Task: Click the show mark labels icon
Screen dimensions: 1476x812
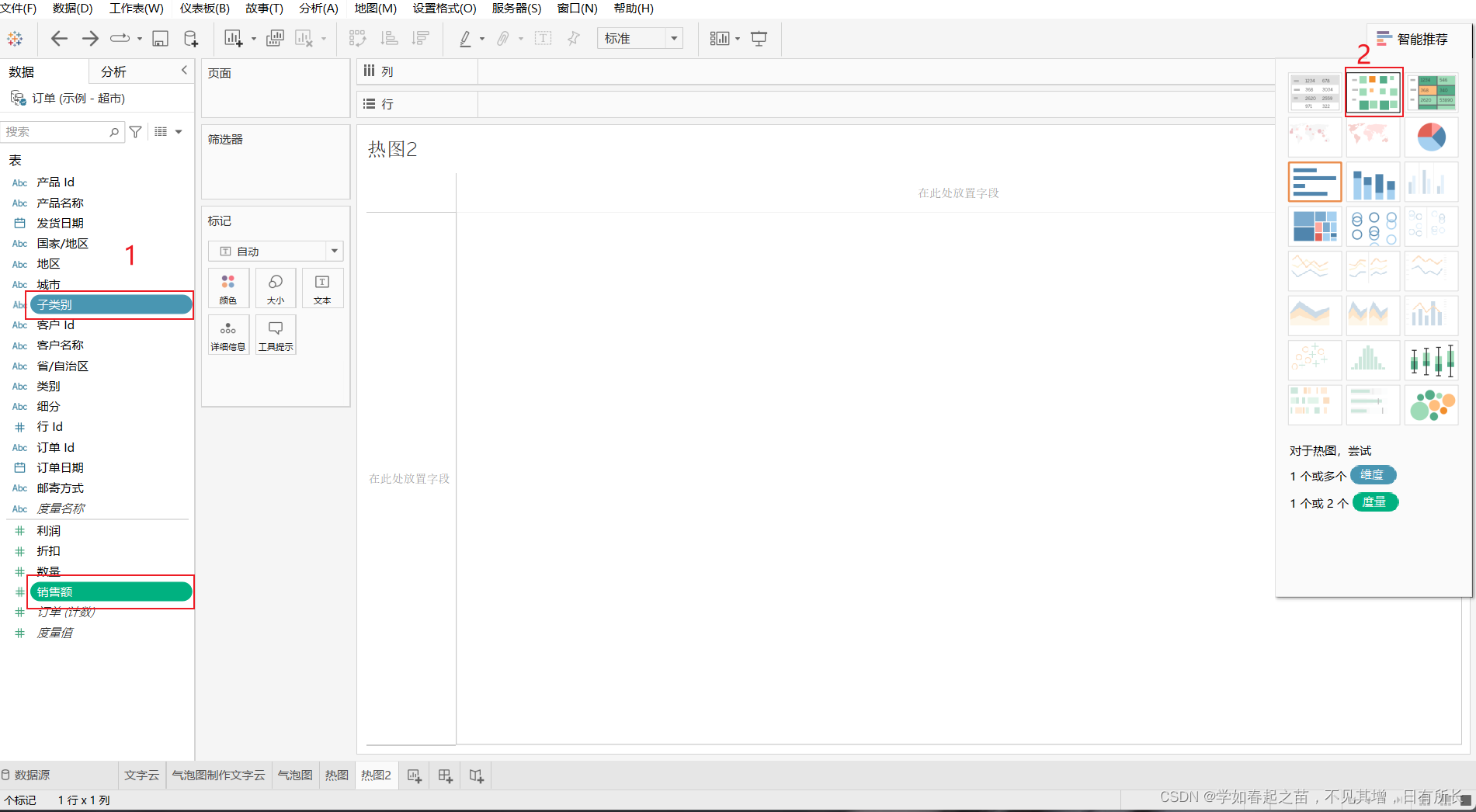Action: [x=544, y=38]
